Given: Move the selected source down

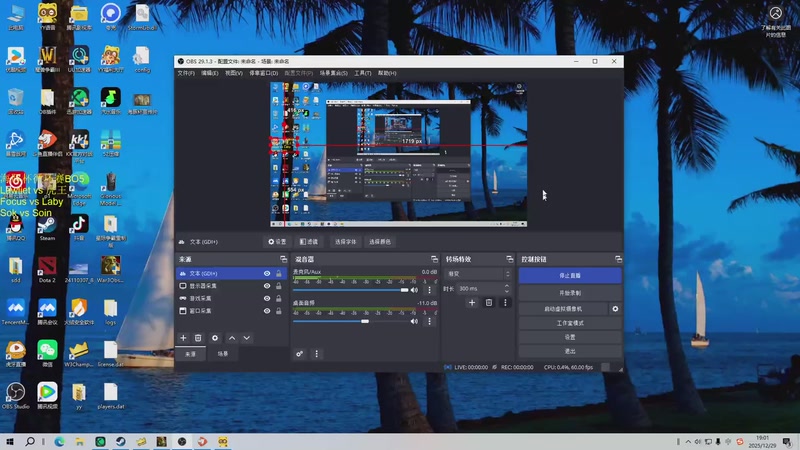Looking at the screenshot, I should 247,338.
